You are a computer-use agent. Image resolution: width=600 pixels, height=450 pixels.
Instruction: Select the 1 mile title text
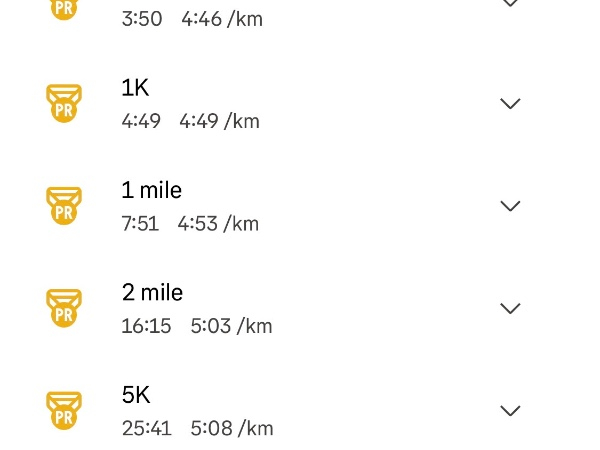[152, 190]
